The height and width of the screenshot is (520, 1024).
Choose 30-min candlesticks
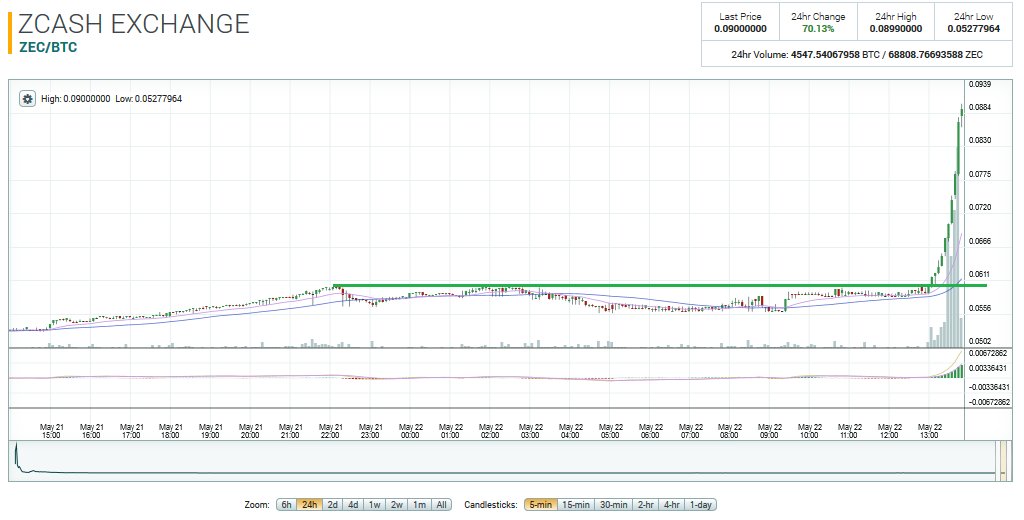tap(614, 504)
